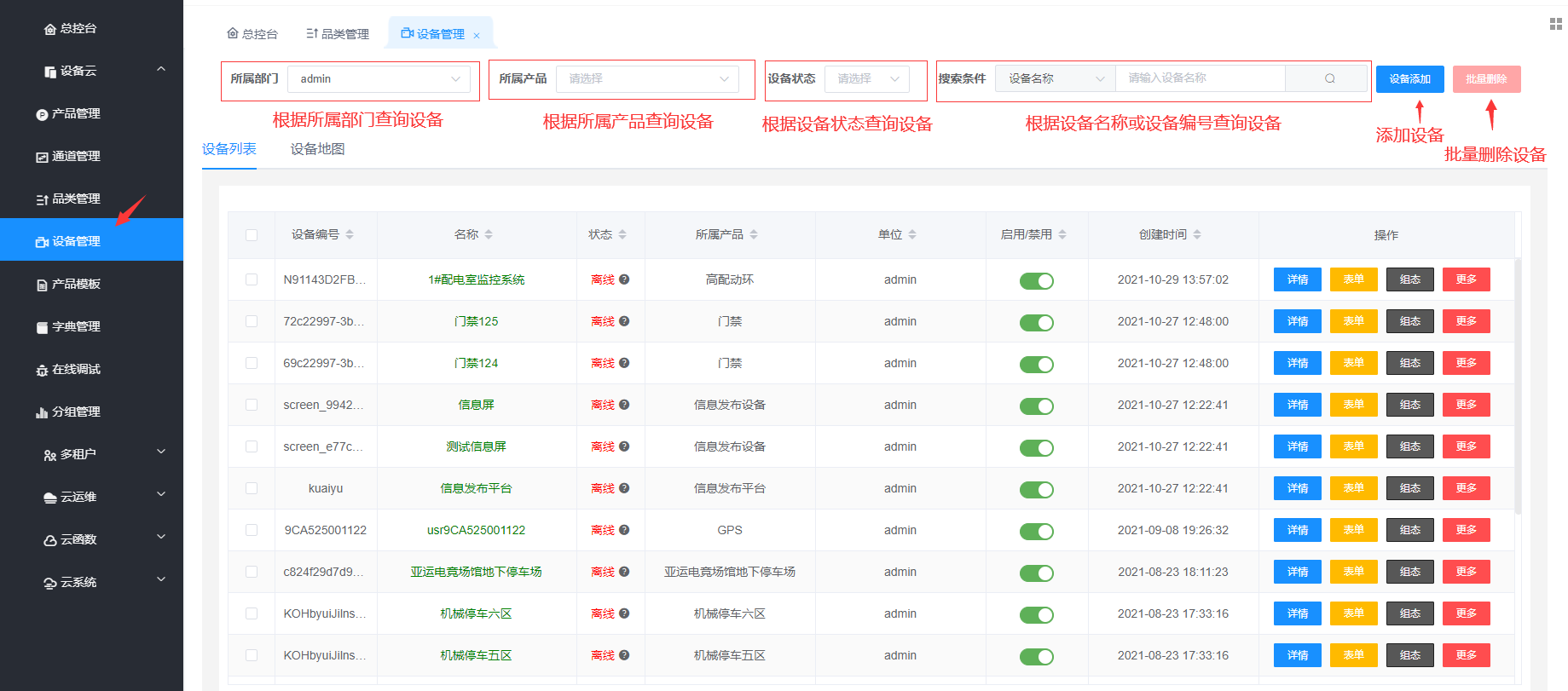
Task: Click the 总控台 home icon in sidebar
Action: click(50, 29)
